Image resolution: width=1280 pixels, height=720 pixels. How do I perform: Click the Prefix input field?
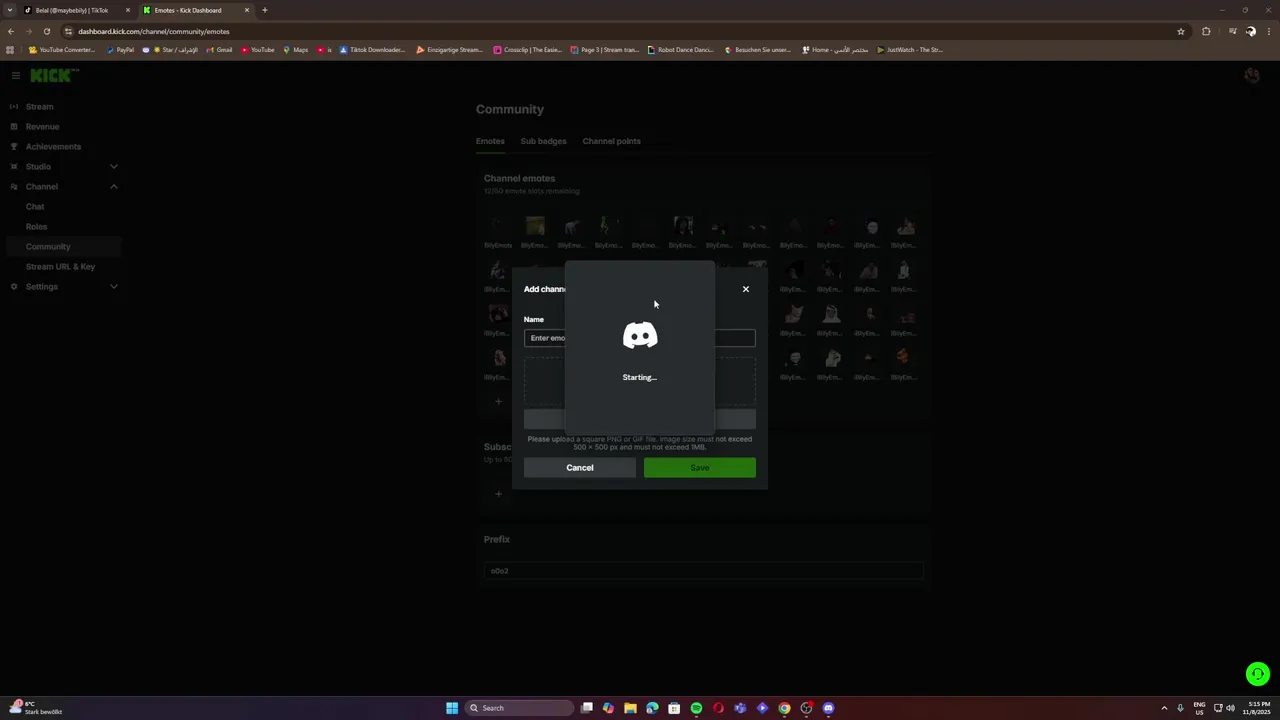(x=703, y=571)
